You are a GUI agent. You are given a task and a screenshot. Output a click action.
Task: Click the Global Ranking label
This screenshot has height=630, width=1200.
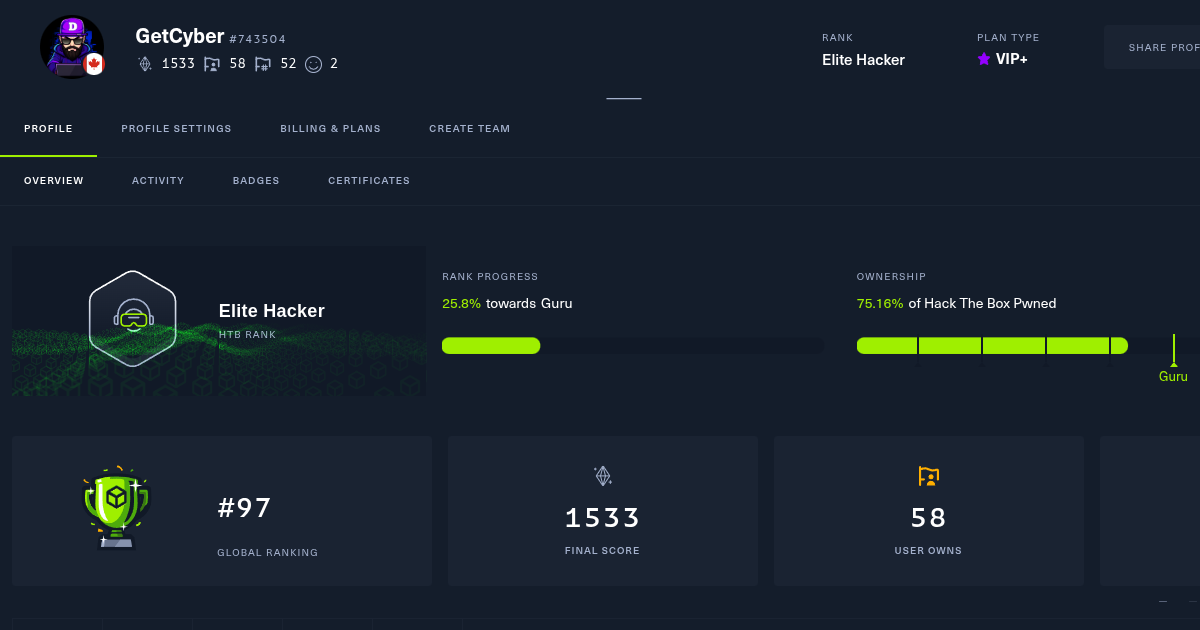coord(268,552)
